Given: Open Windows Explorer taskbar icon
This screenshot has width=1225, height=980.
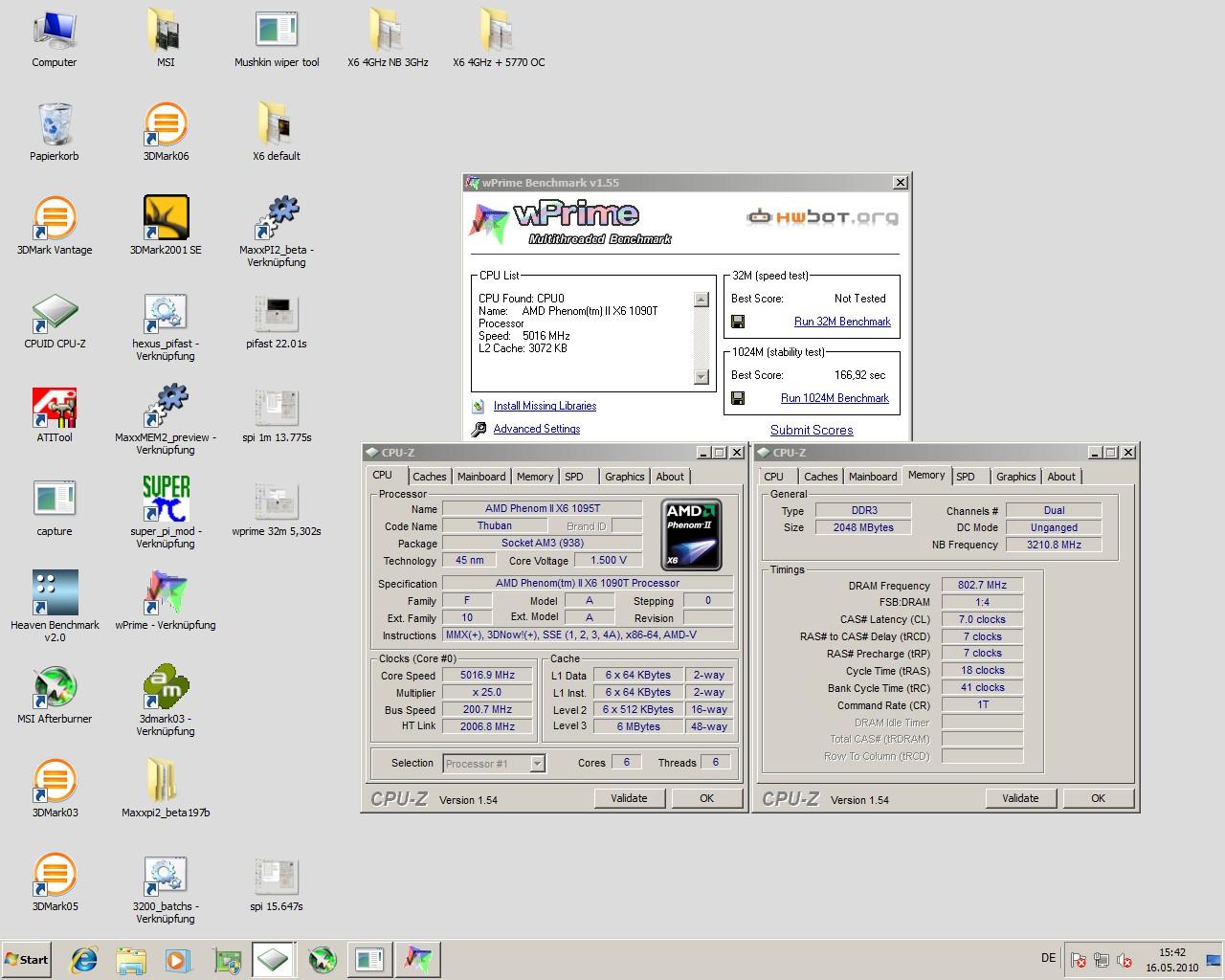Looking at the screenshot, I should (131, 960).
